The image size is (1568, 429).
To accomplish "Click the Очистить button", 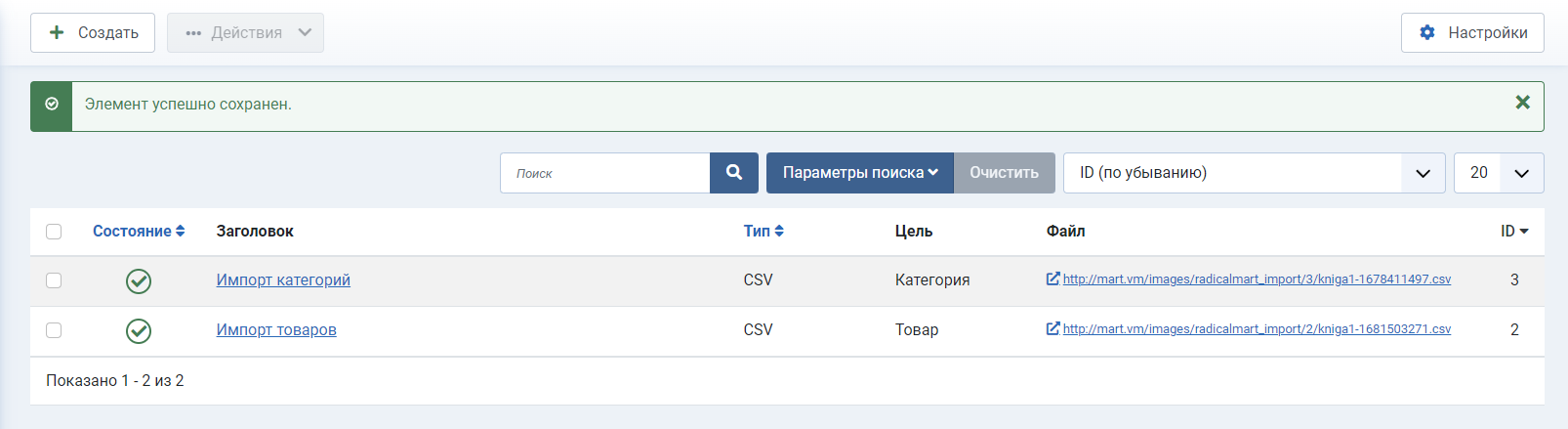I will (1004, 173).
